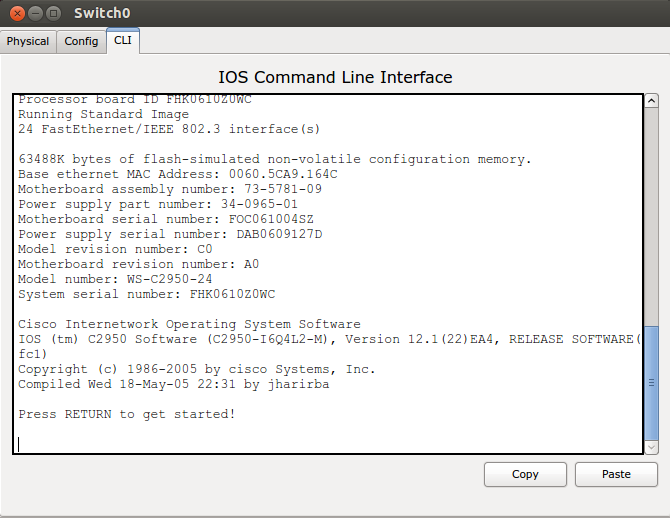This screenshot has height=518, width=670.
Task: Minimize the Switch0 window
Action: [36, 14]
